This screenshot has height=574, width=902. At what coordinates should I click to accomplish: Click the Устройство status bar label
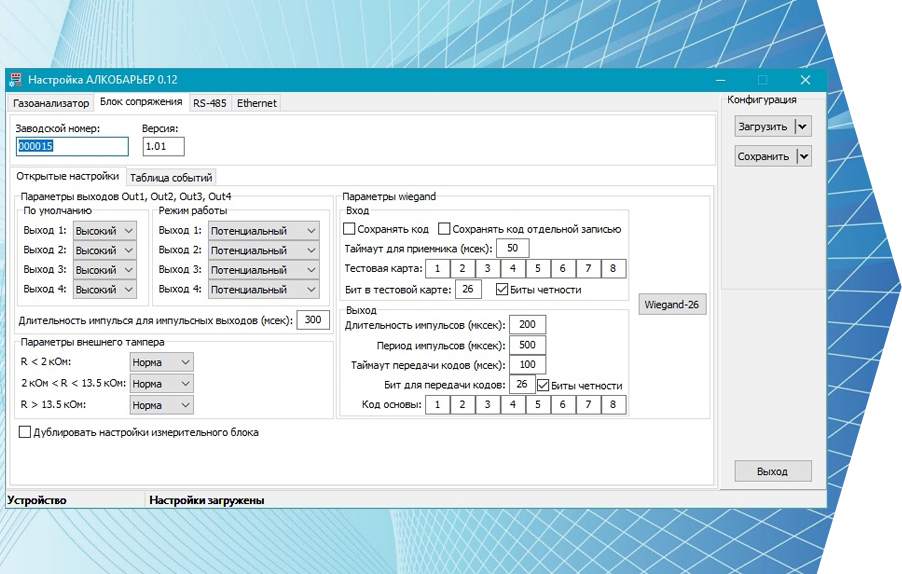(37, 500)
